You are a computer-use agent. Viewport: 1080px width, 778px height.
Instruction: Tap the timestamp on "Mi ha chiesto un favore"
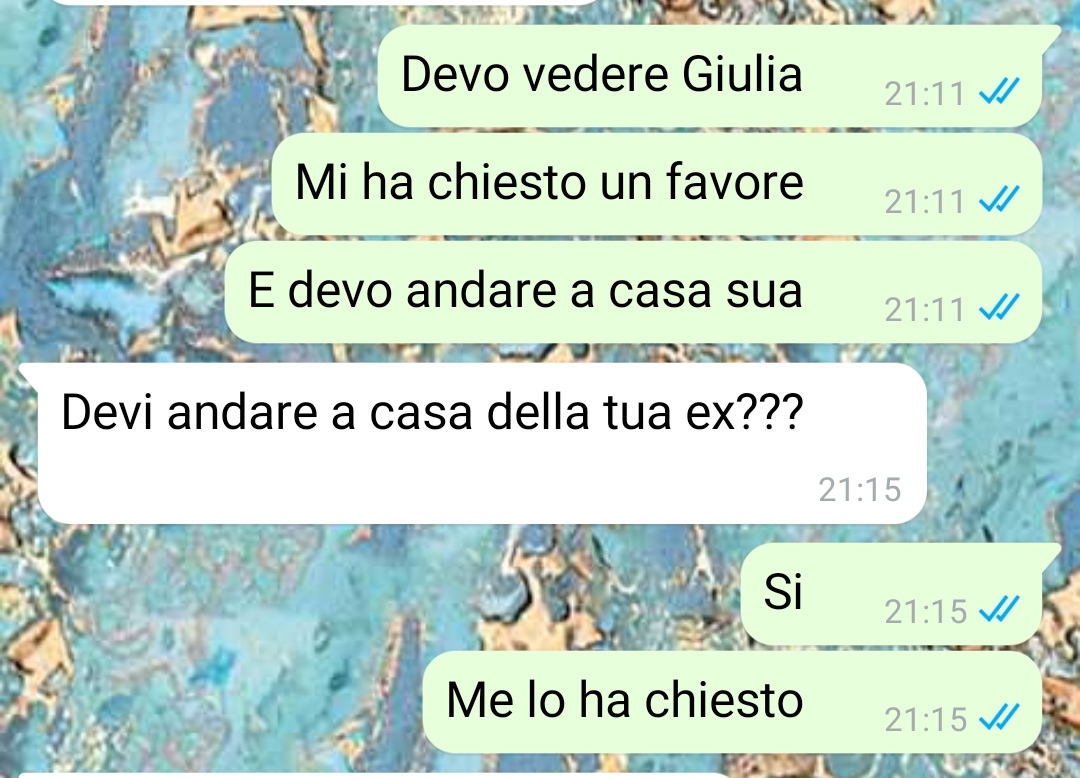(925, 202)
